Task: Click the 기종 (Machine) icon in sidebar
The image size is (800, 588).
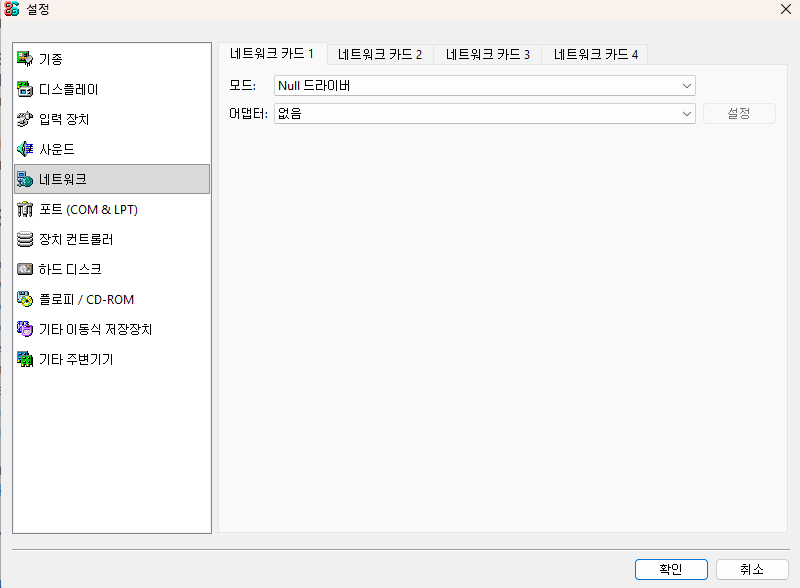Action: 26,59
